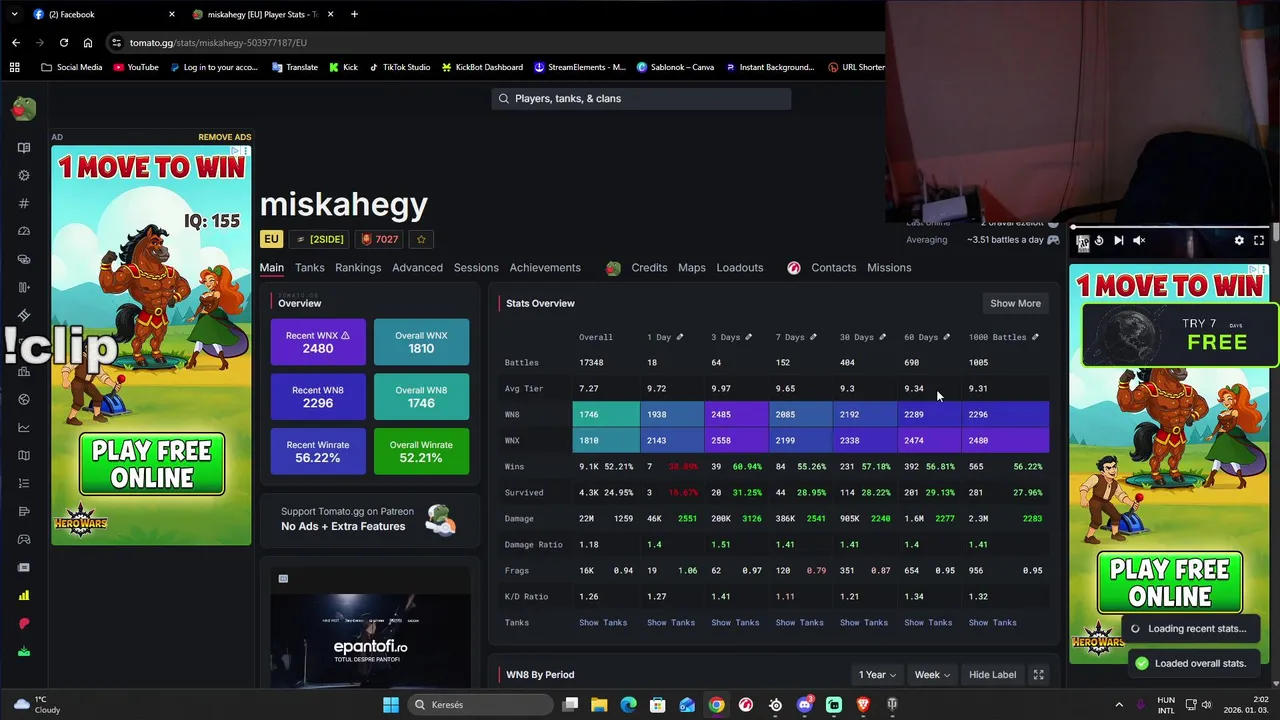Open the YouTube bookmark
1280x720 pixels.
[x=136, y=67]
